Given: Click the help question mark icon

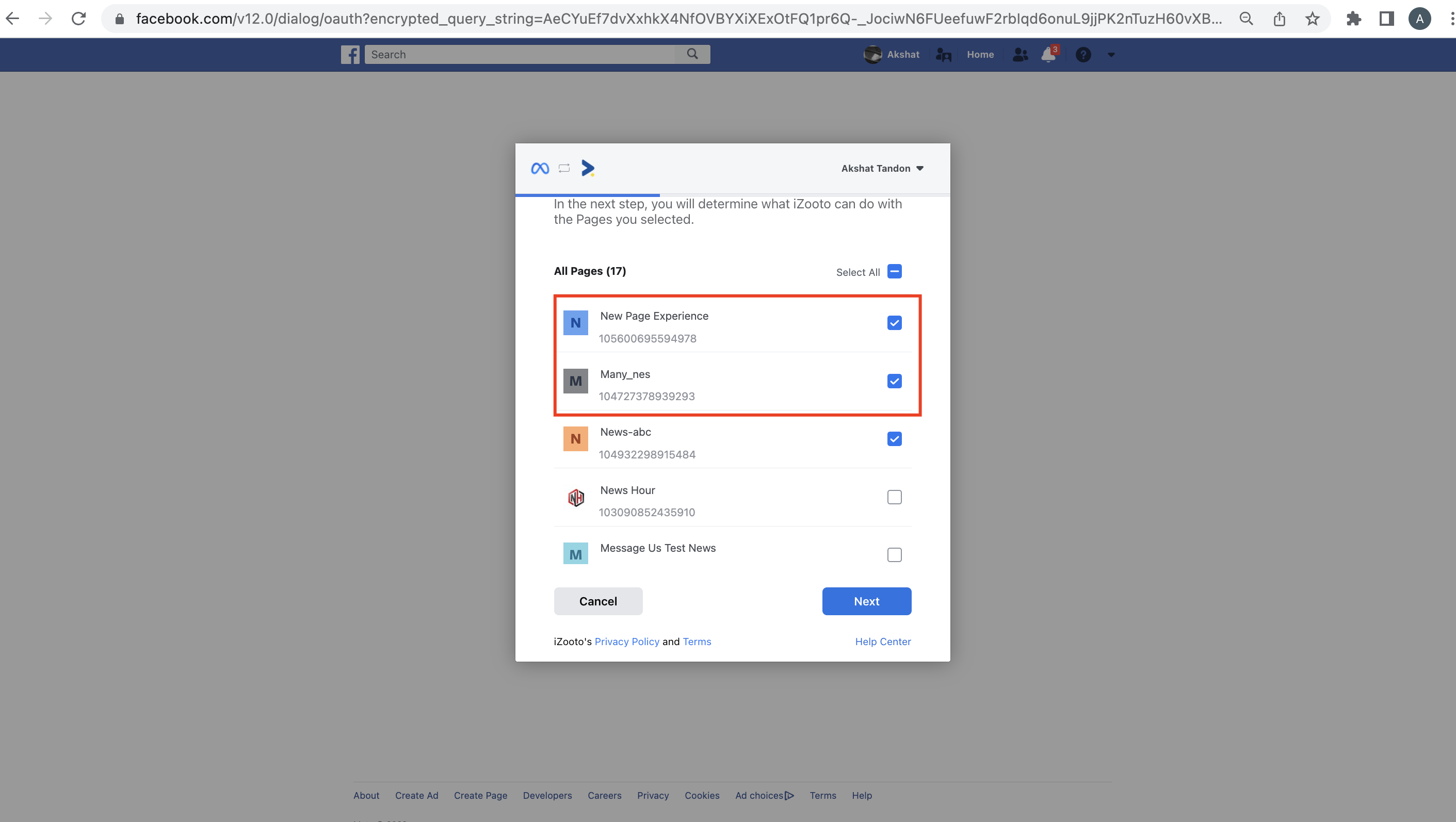Looking at the screenshot, I should click(x=1083, y=54).
